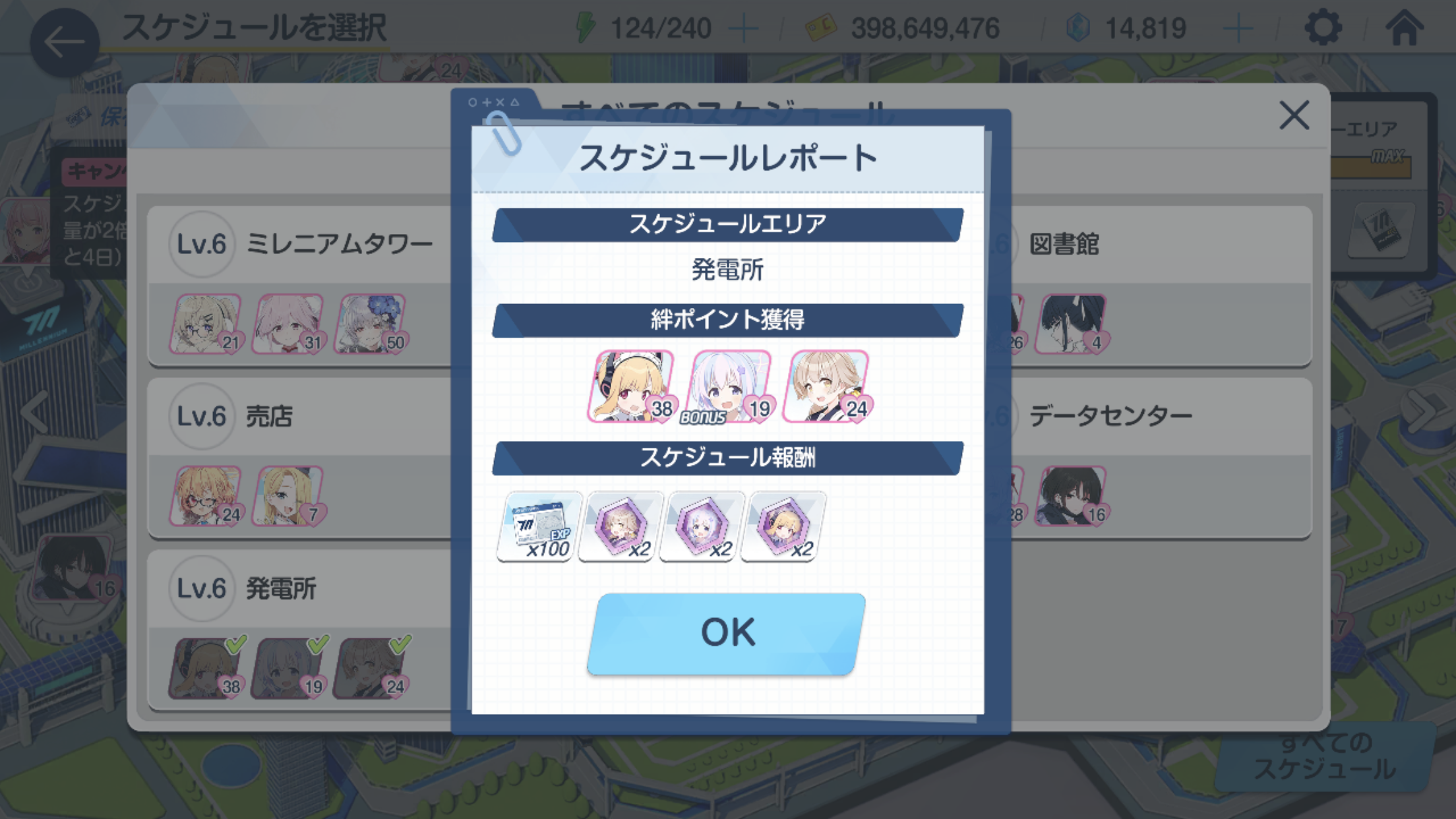Tap the BONUS student portrait with bond 19
The image size is (1456, 819).
(729, 386)
